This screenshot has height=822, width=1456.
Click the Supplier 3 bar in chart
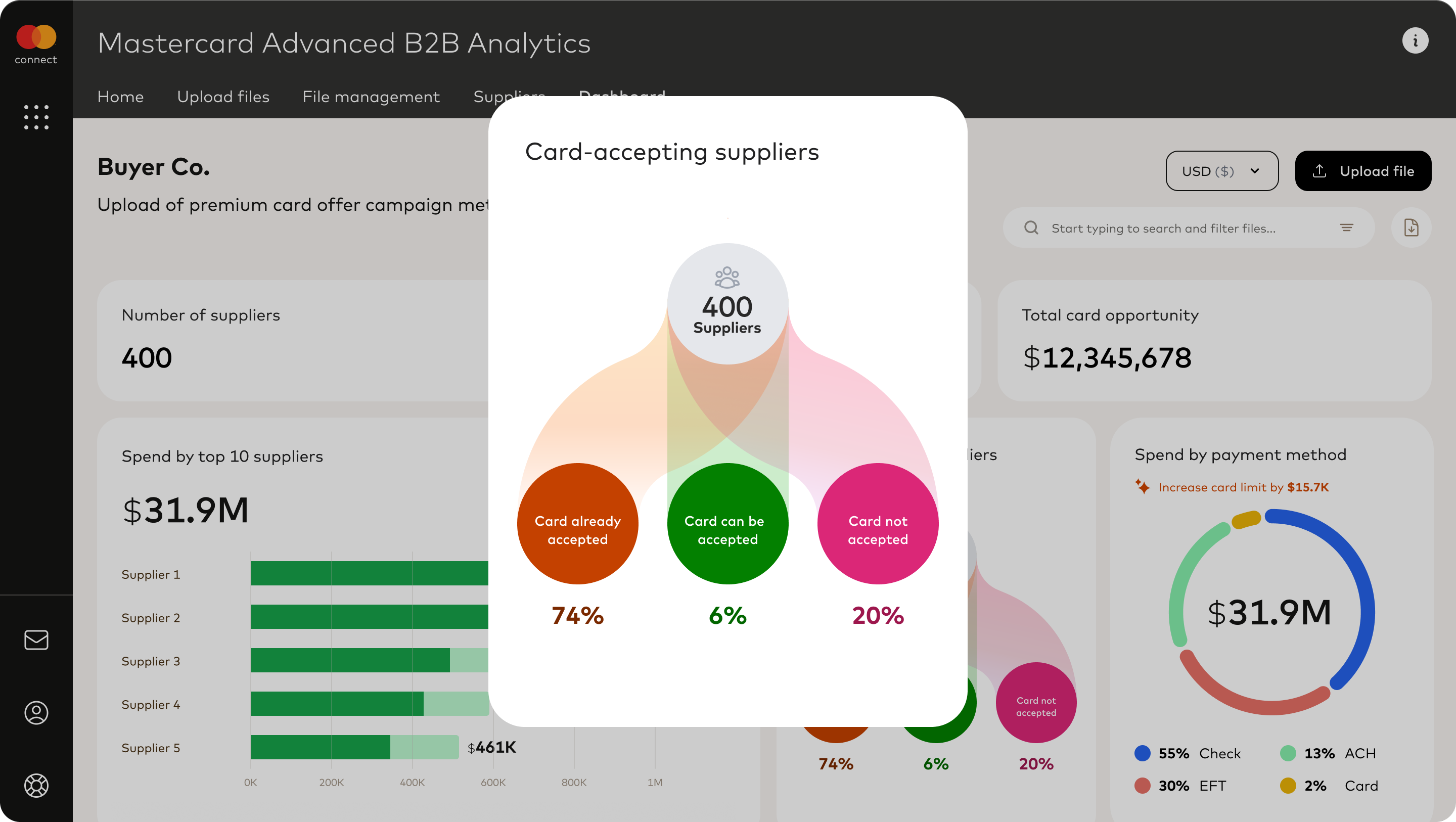(x=369, y=660)
